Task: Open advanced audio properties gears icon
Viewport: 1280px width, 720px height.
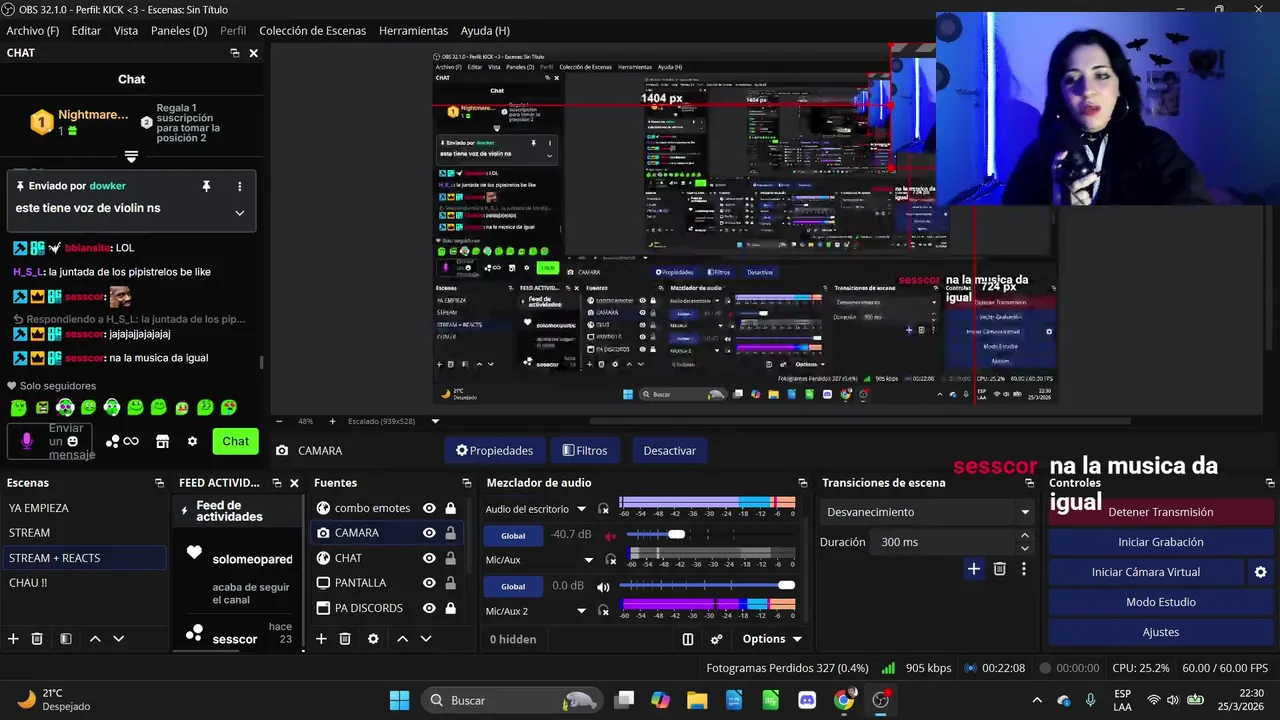Action: pyautogui.click(x=716, y=639)
